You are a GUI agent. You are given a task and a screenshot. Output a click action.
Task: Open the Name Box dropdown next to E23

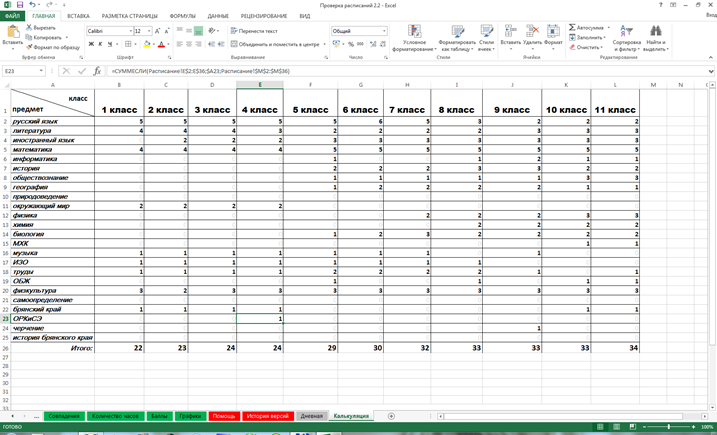coord(41,72)
